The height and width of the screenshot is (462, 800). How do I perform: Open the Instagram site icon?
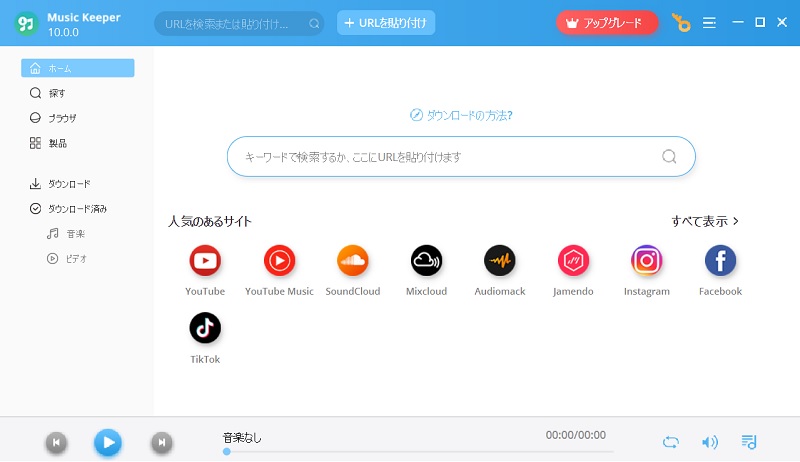647,261
